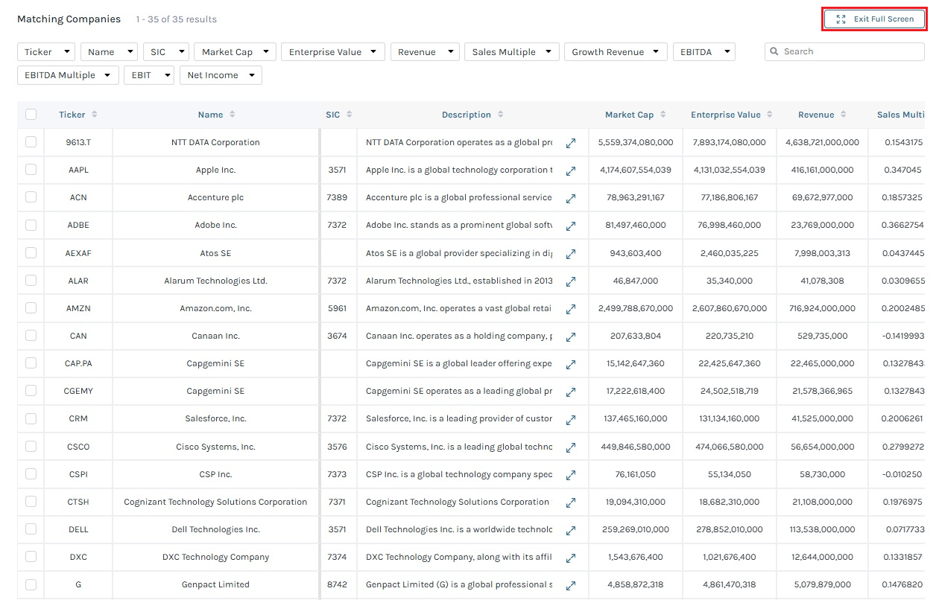Expand description for Apple Inc. row
The width and height of the screenshot is (939, 600).
[571, 171]
